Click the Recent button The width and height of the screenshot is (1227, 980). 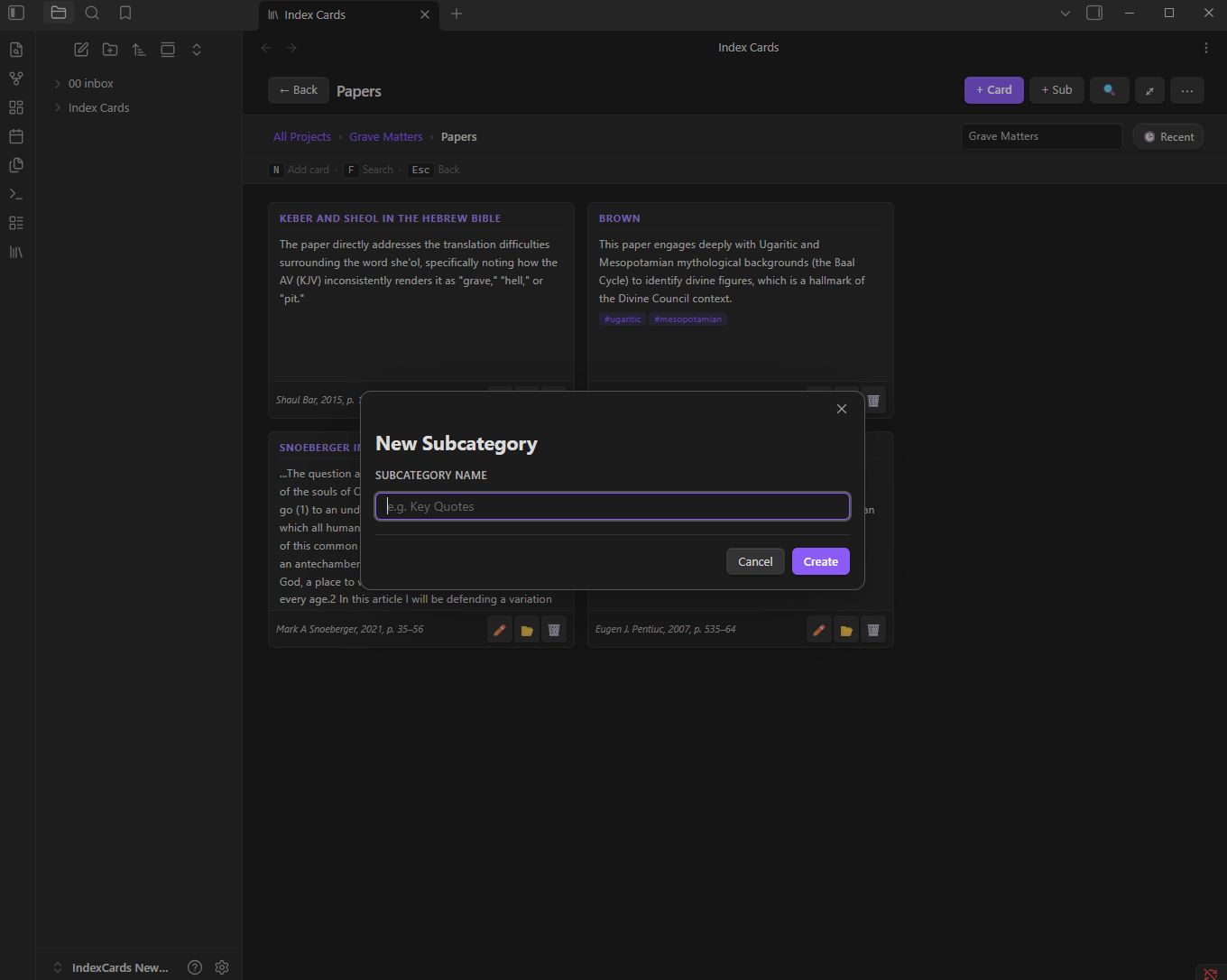tap(1168, 137)
